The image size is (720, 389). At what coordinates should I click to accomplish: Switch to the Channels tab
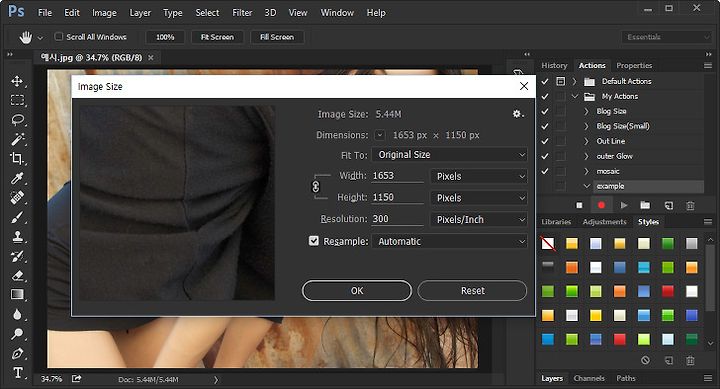[x=589, y=378]
